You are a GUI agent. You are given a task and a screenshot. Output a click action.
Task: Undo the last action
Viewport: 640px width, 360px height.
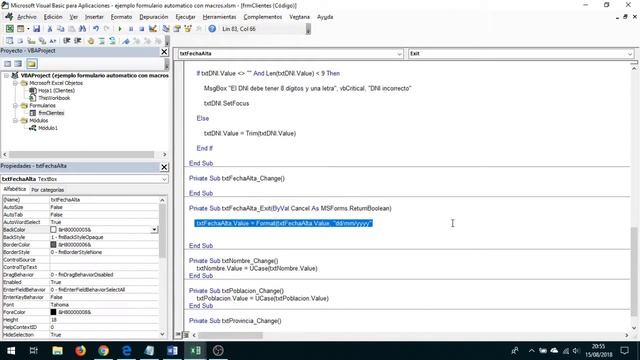point(96,29)
